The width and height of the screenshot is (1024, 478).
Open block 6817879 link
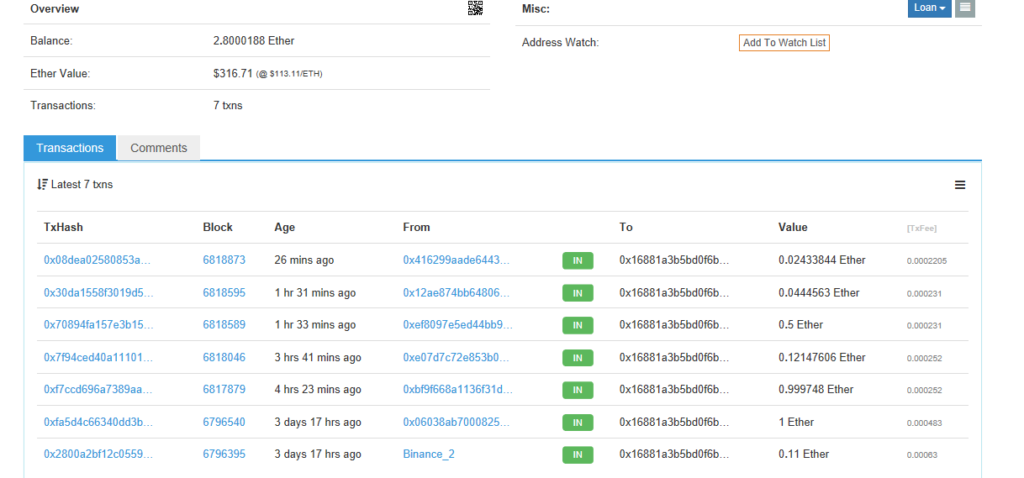(224, 390)
